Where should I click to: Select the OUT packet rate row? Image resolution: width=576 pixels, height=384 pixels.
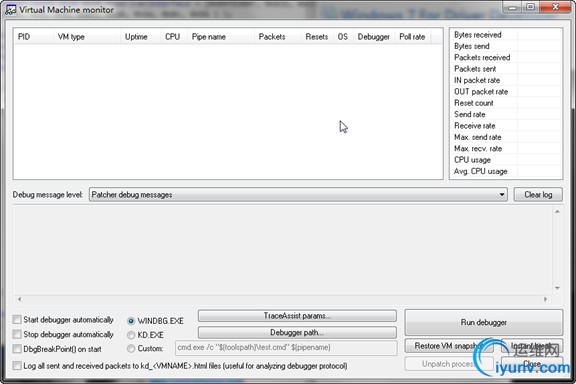click(506, 91)
